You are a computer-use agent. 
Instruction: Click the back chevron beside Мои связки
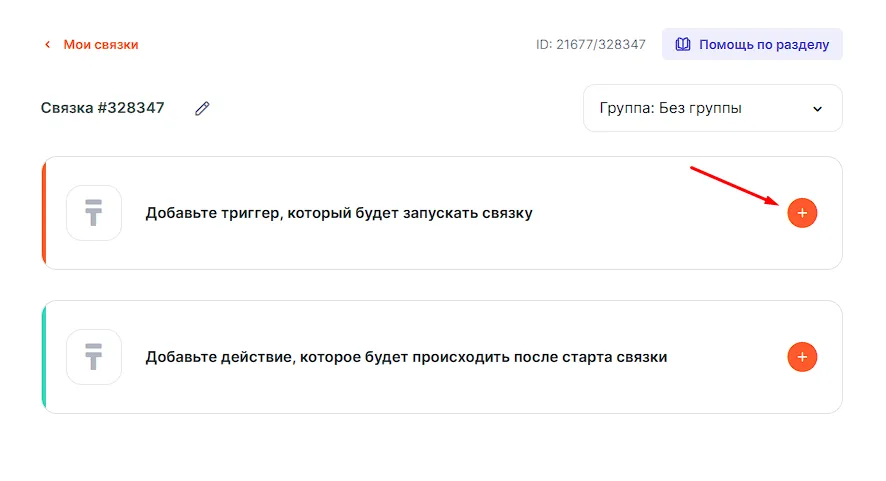pos(46,45)
